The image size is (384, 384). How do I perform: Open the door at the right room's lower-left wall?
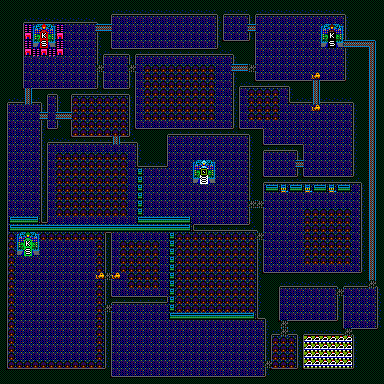point(260,236)
